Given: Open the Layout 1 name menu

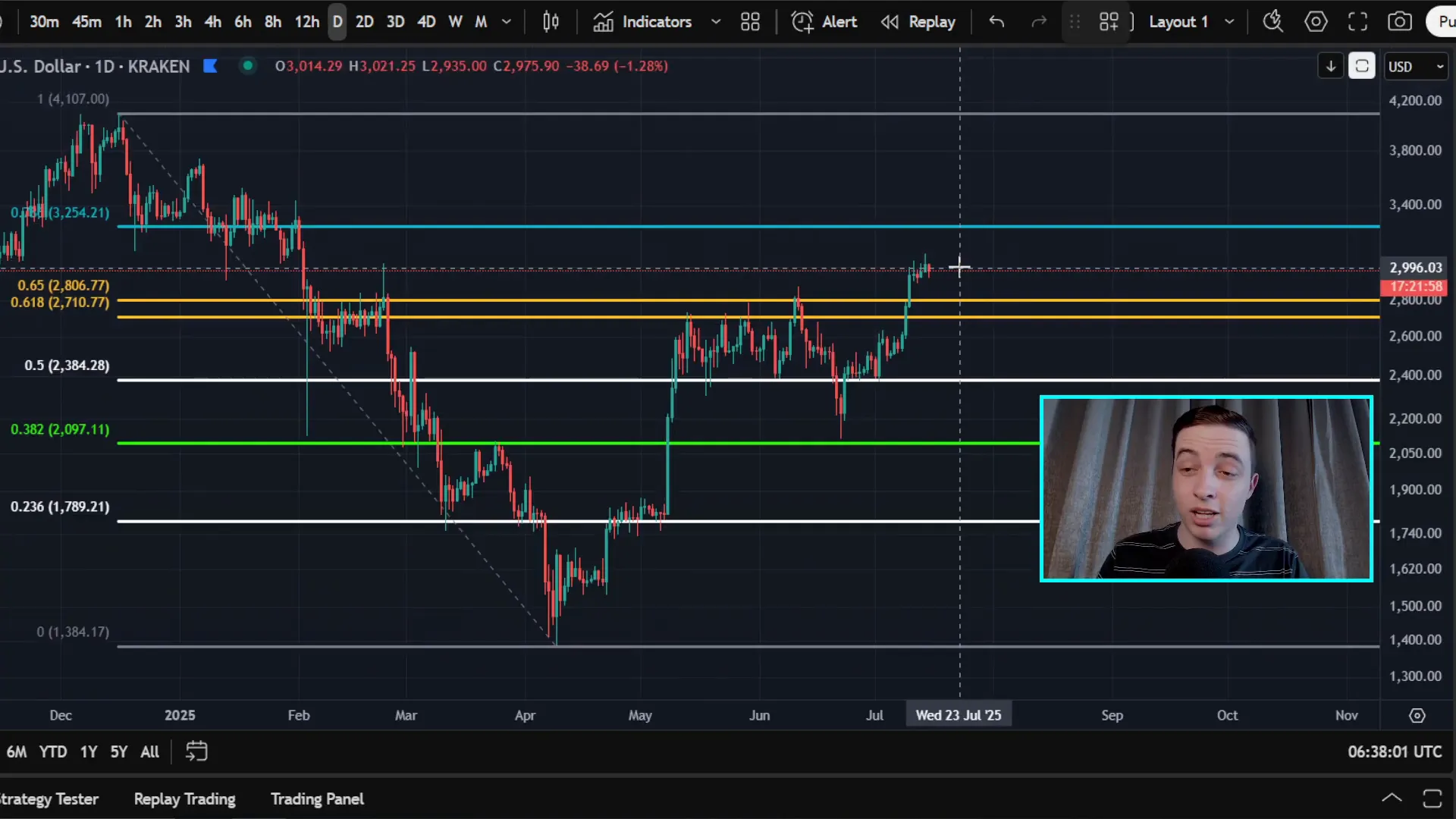Looking at the screenshot, I should [x=1178, y=21].
